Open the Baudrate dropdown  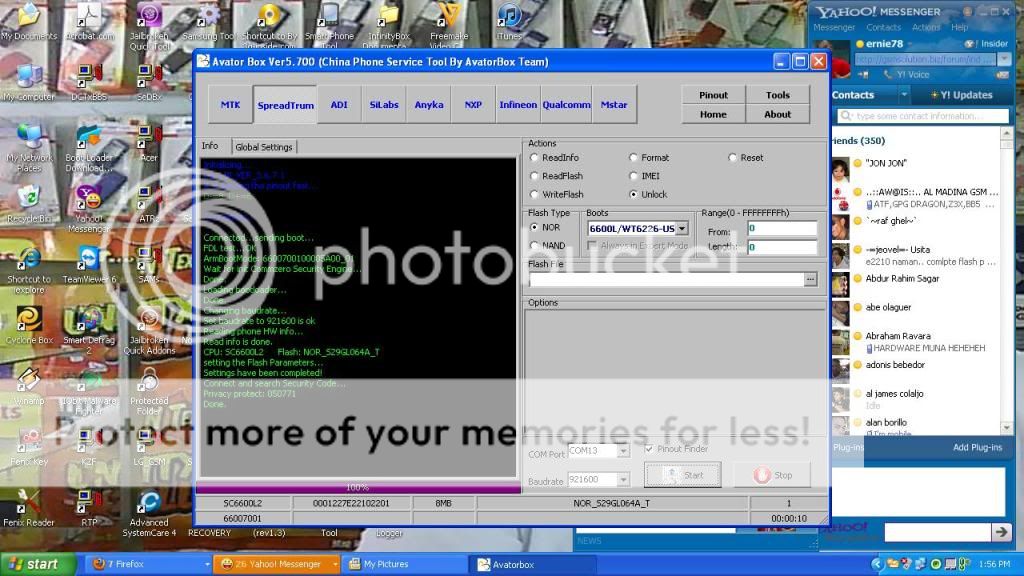[x=623, y=480]
